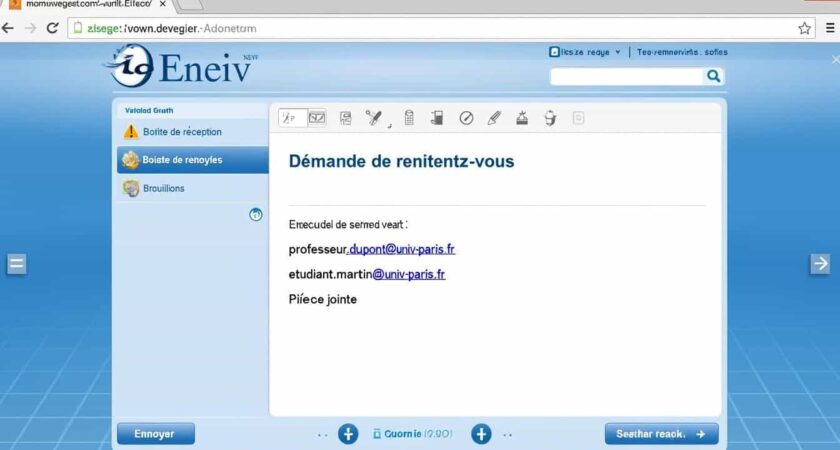Open the lcsize redye dropdown

[x=585, y=52]
